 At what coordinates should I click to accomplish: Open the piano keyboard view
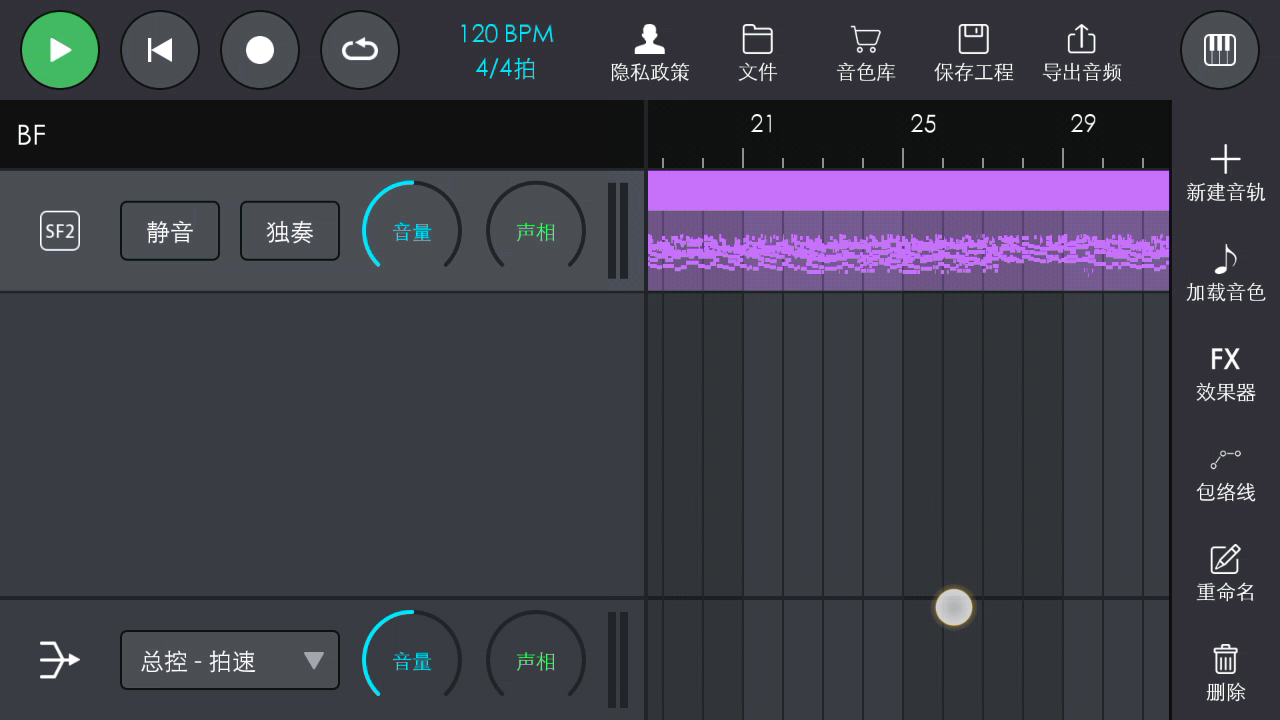click(1220, 50)
